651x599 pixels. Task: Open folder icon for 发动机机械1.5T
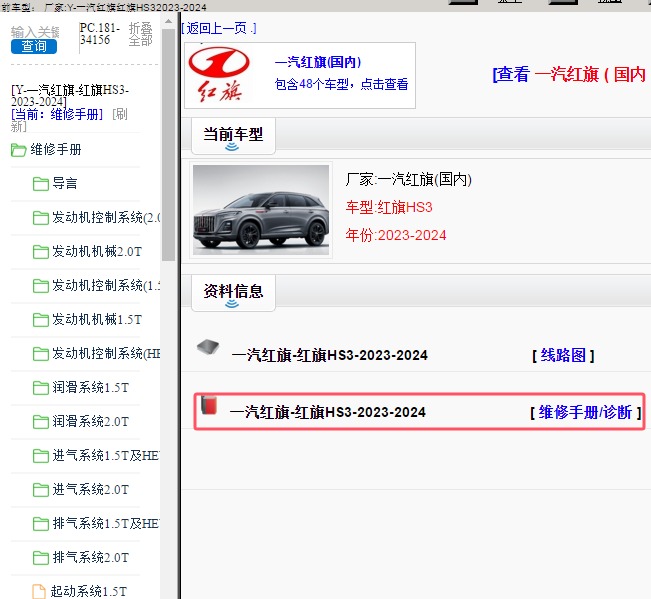point(41,320)
